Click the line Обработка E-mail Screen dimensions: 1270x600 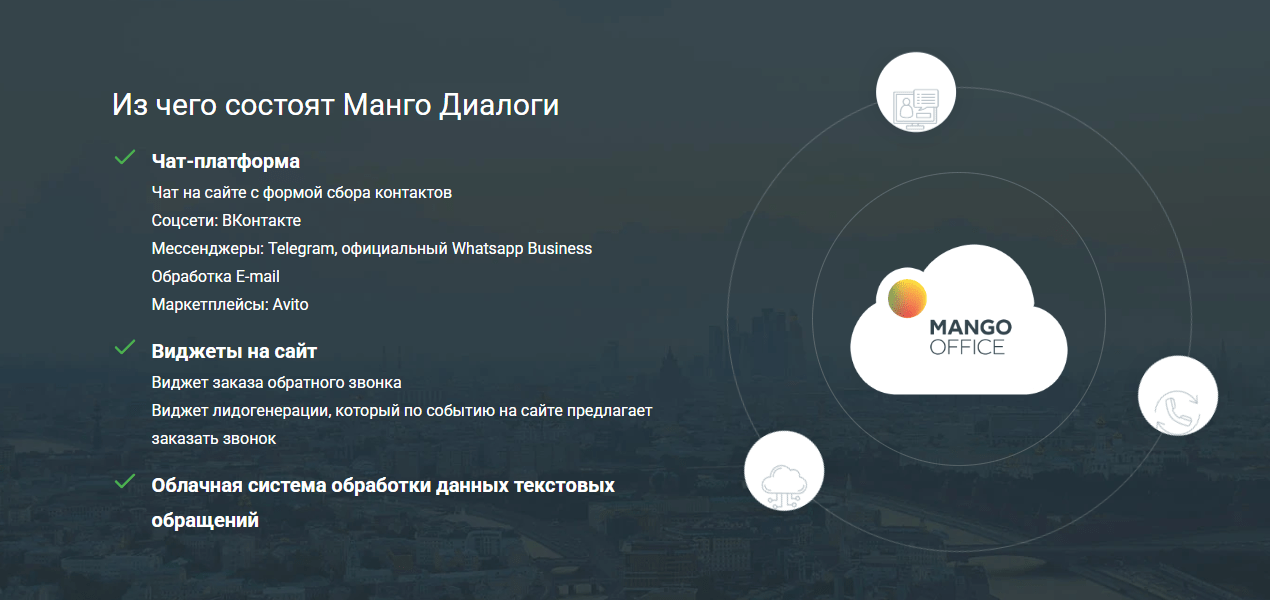216,276
